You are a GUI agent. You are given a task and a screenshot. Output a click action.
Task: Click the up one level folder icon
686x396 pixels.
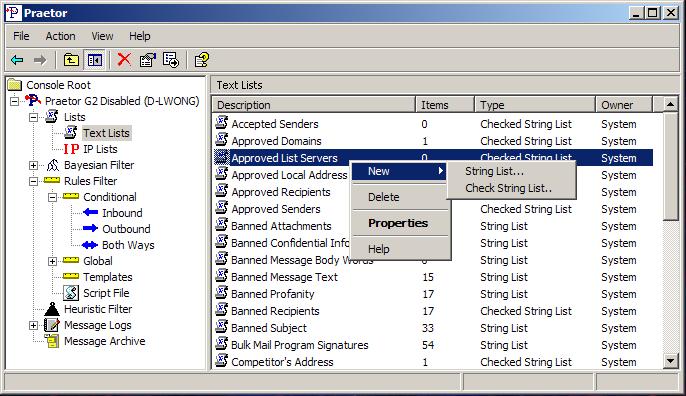point(71,60)
